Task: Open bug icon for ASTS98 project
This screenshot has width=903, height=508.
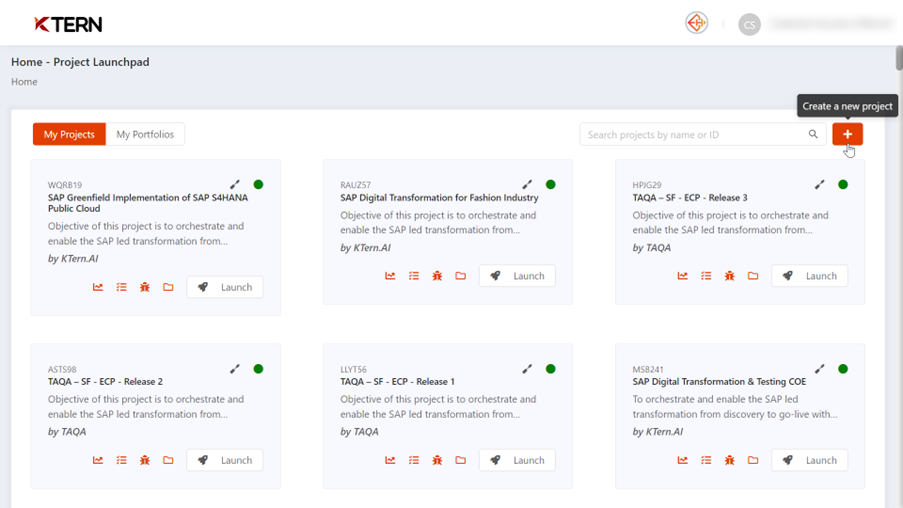Action: pos(145,460)
